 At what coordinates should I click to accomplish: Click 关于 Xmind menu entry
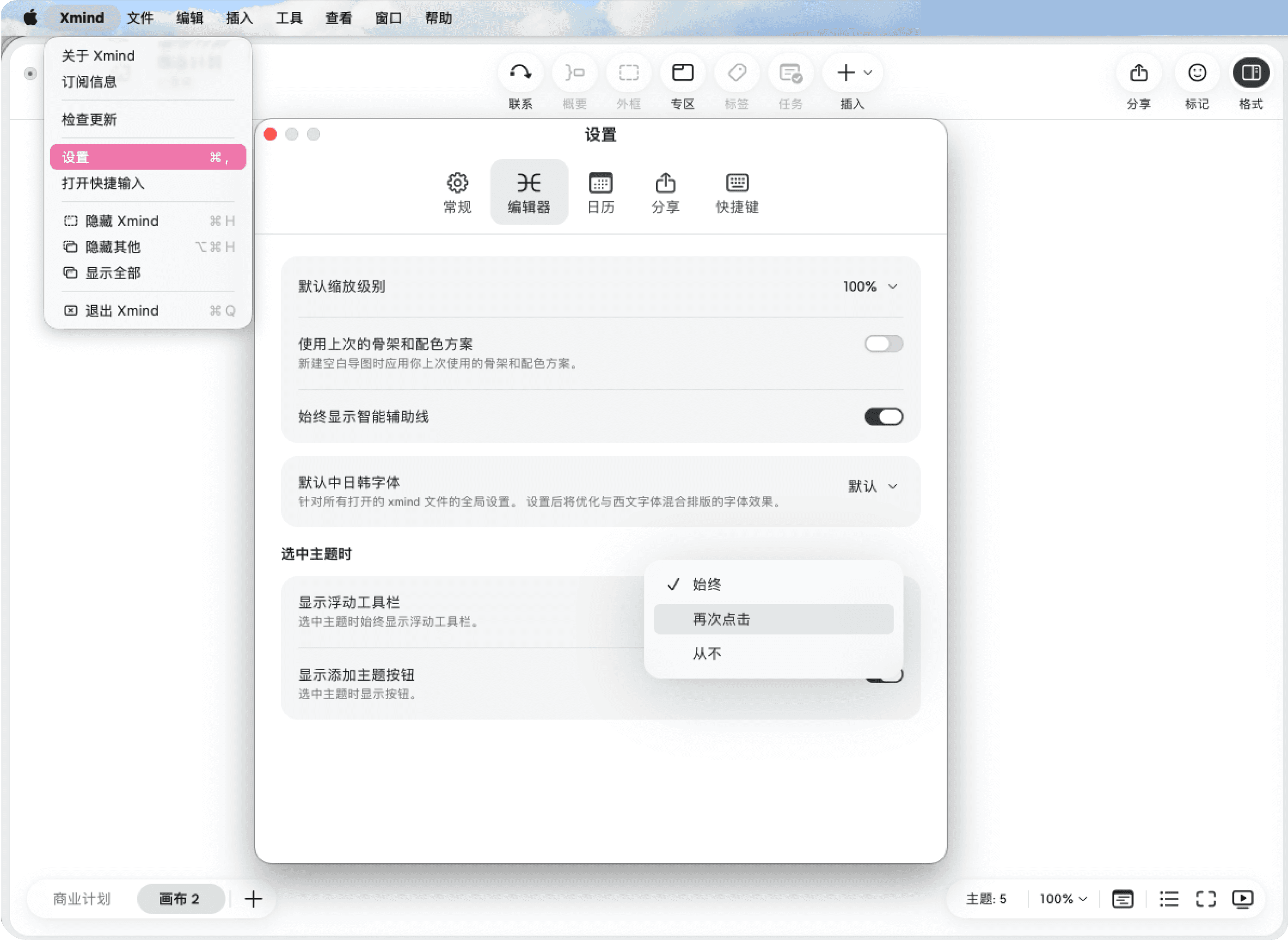[x=148, y=56]
